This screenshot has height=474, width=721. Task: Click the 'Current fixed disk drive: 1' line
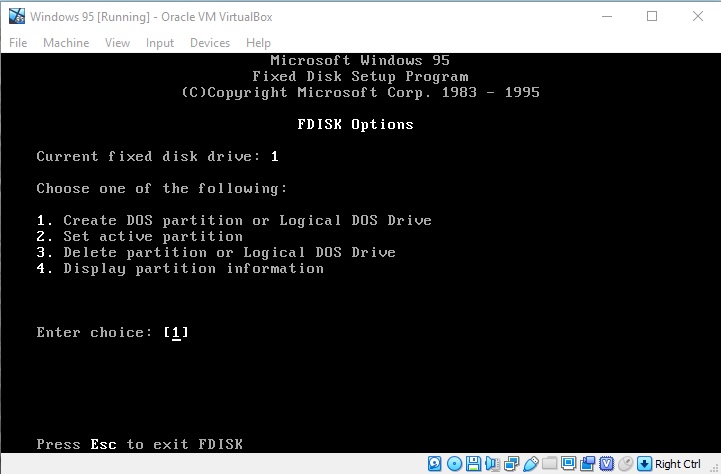[157, 156]
